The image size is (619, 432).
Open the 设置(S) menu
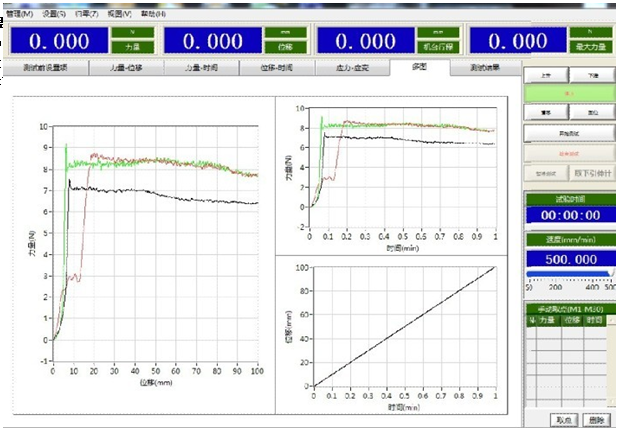pyautogui.click(x=55, y=13)
